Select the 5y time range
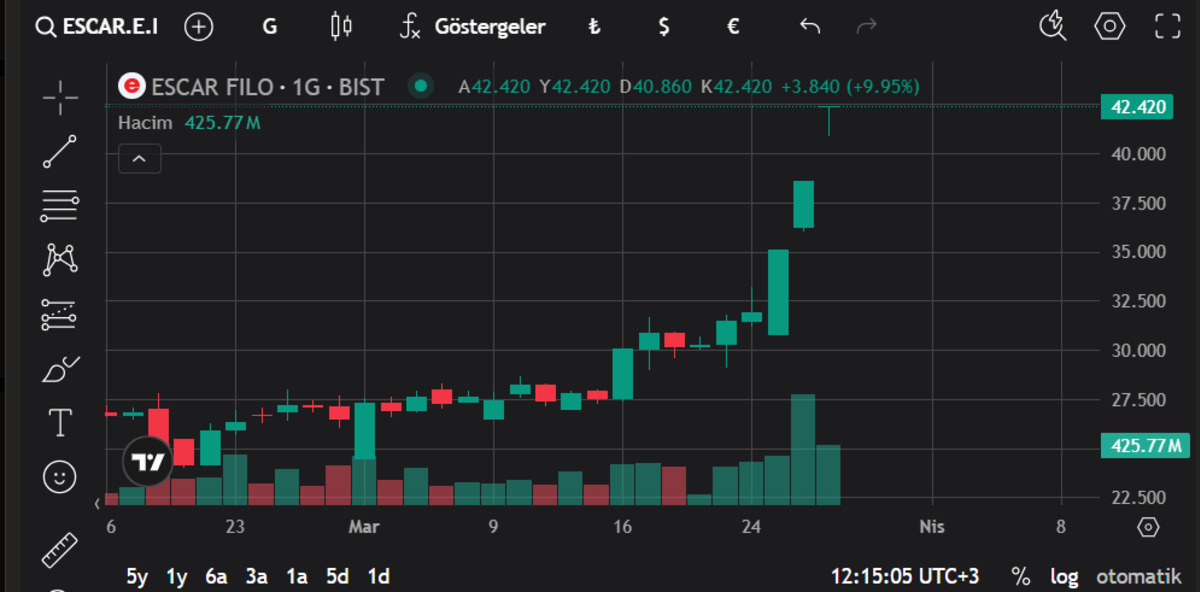Image resolution: width=1200 pixels, height=592 pixels. pyautogui.click(x=137, y=577)
